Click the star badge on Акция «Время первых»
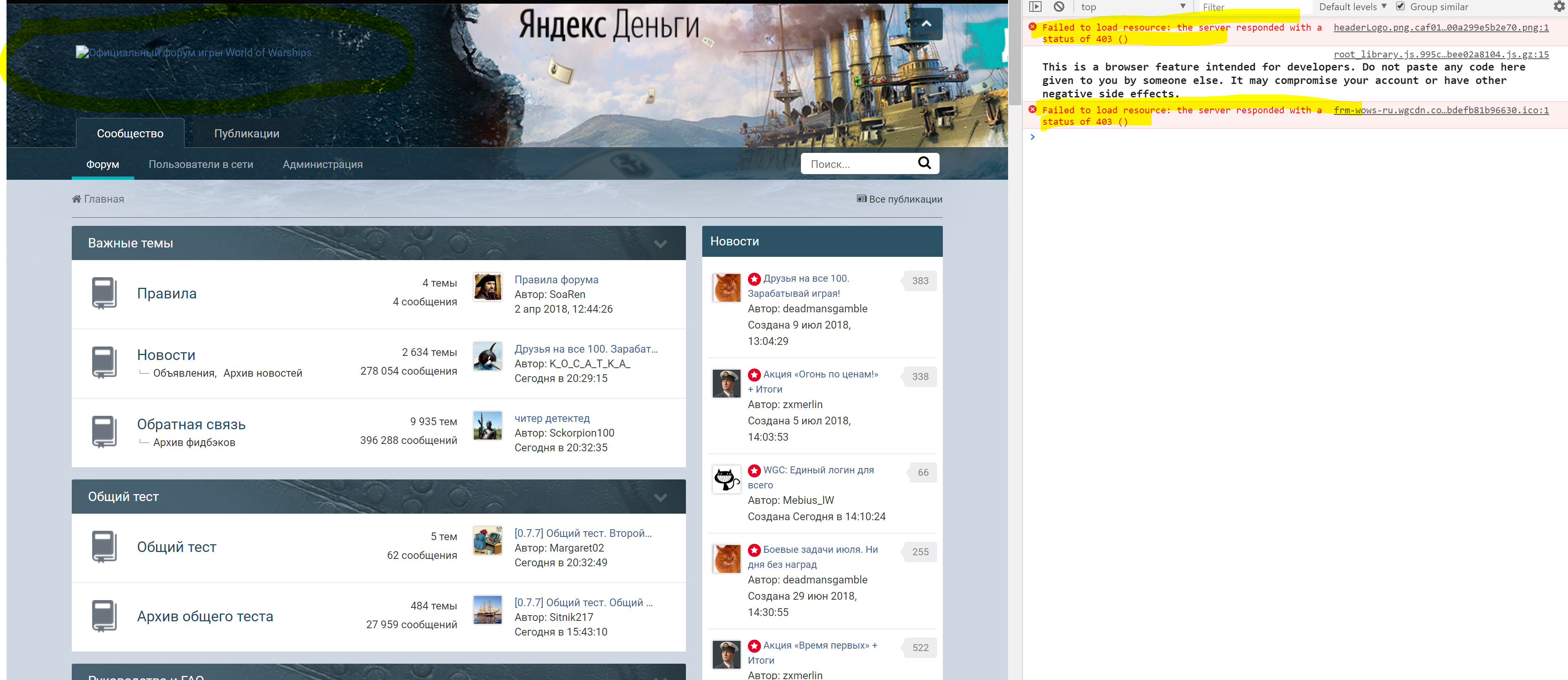Screen dimensions: 1568x680 pyautogui.click(x=754, y=646)
